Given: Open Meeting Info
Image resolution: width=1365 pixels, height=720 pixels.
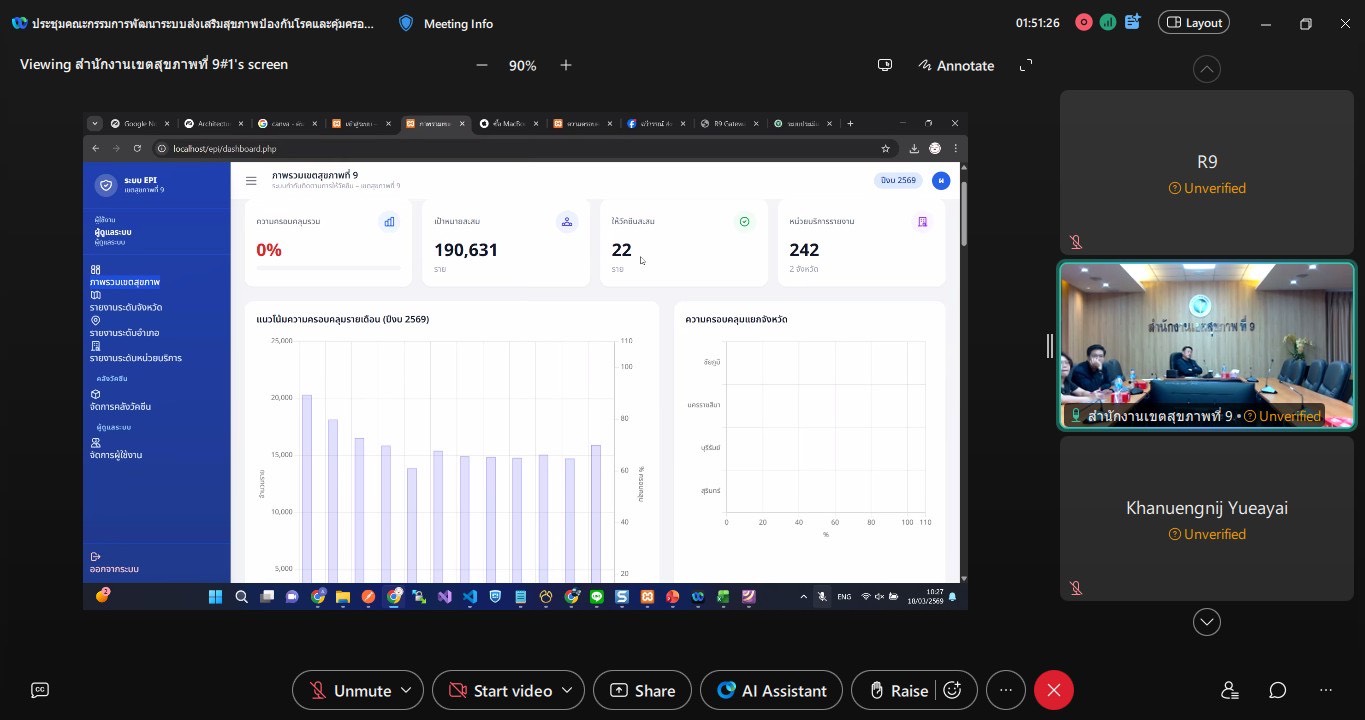Looking at the screenshot, I should point(446,23).
